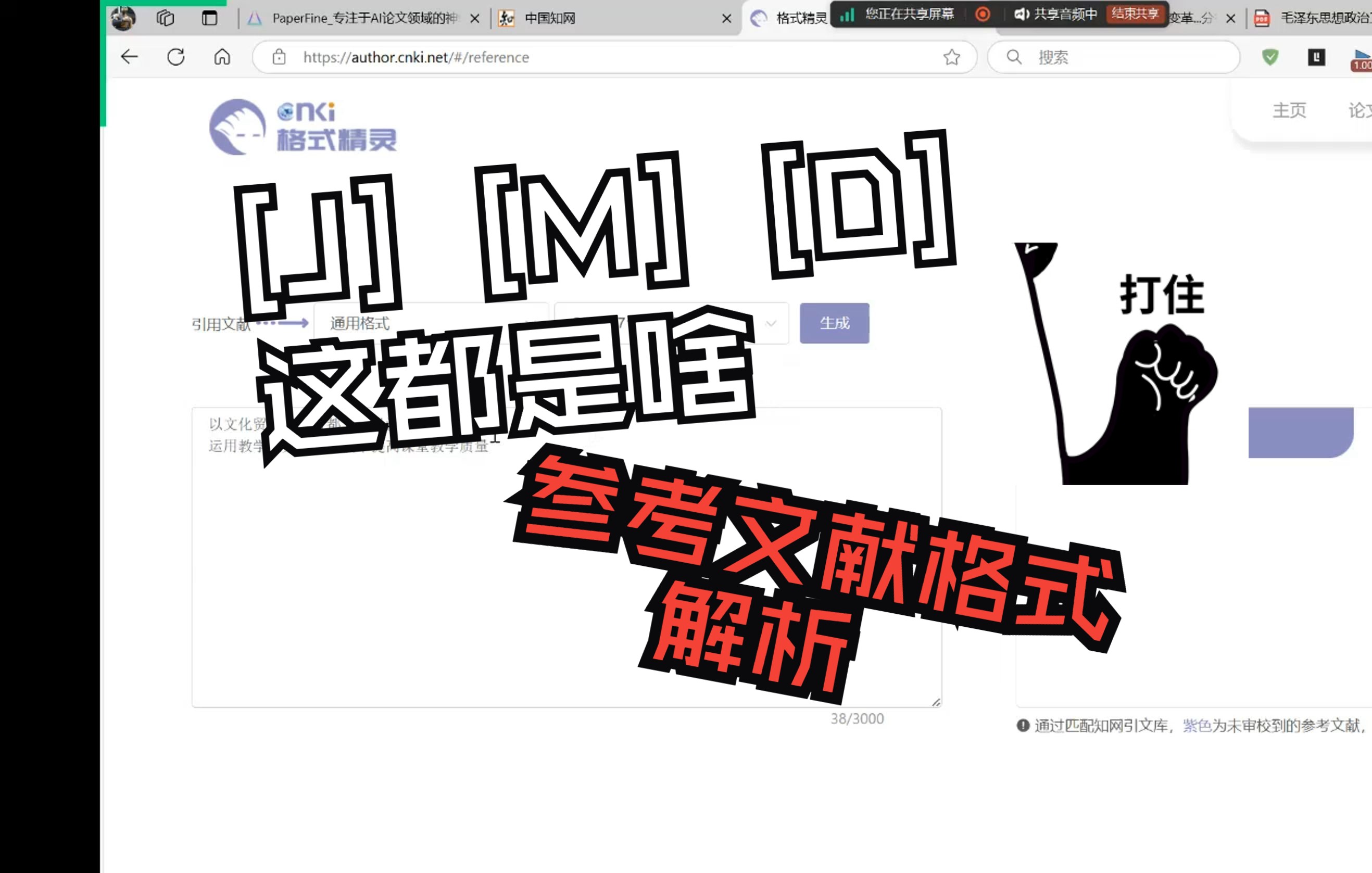The height and width of the screenshot is (873, 1372).
Task: Click 结束共享 to stop screen sharing
Action: pyautogui.click(x=1135, y=14)
